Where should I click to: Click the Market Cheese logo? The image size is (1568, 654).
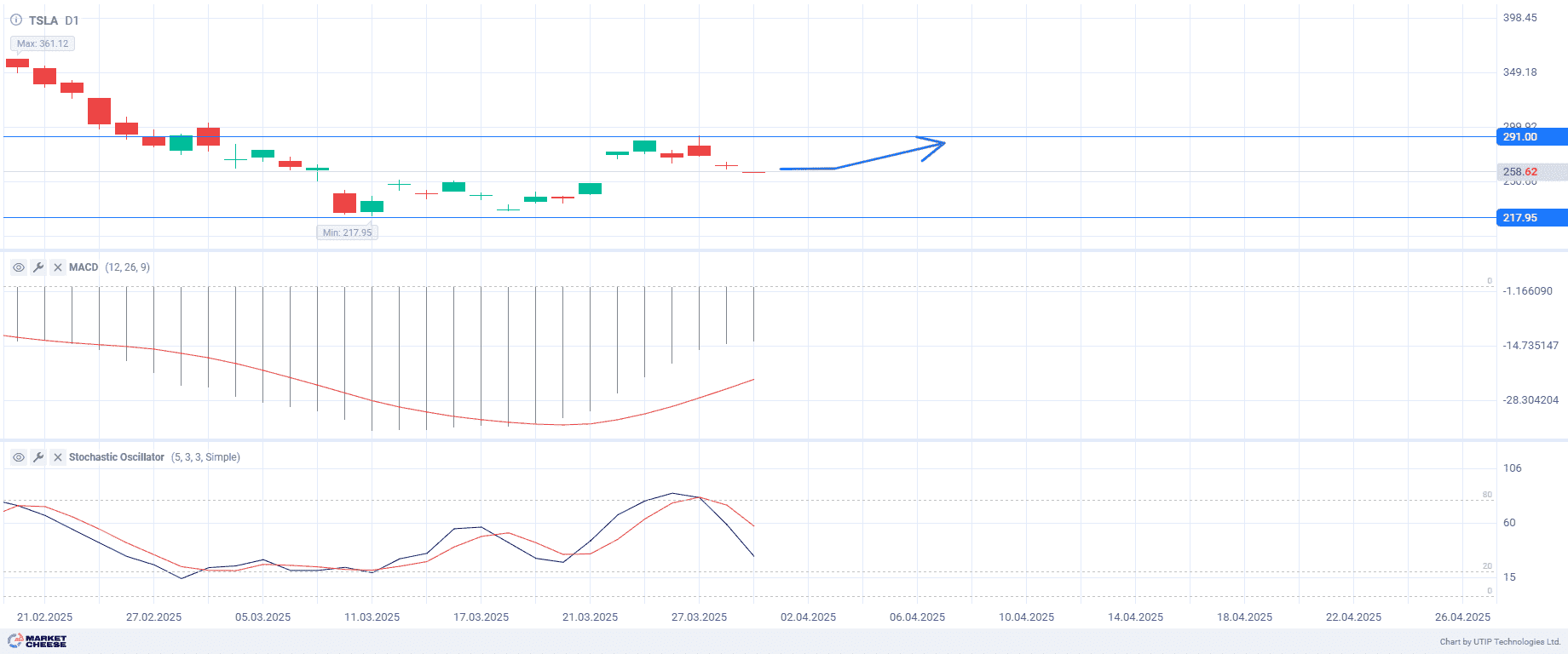(x=37, y=641)
